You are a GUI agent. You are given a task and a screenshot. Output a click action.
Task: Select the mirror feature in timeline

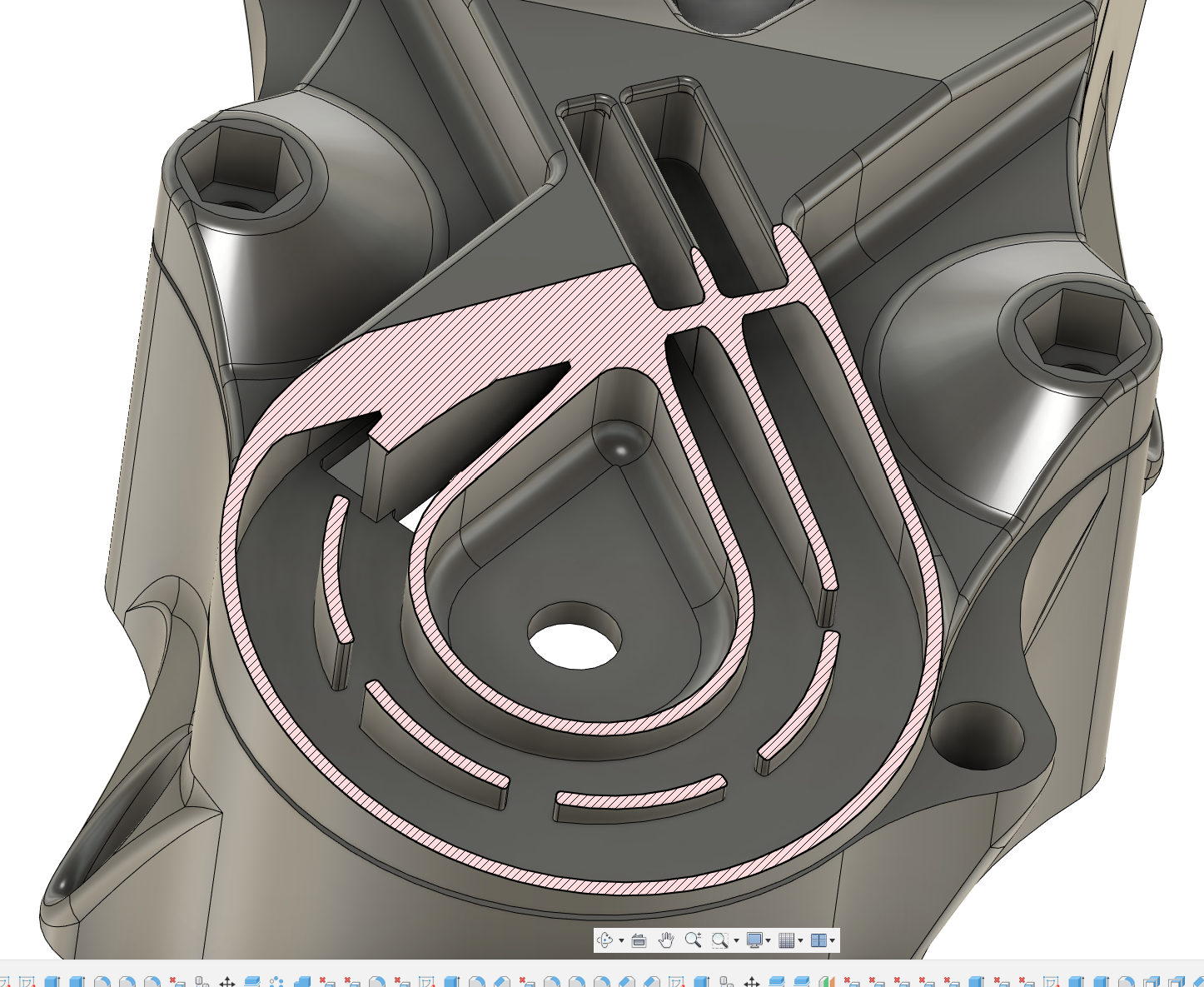click(827, 981)
